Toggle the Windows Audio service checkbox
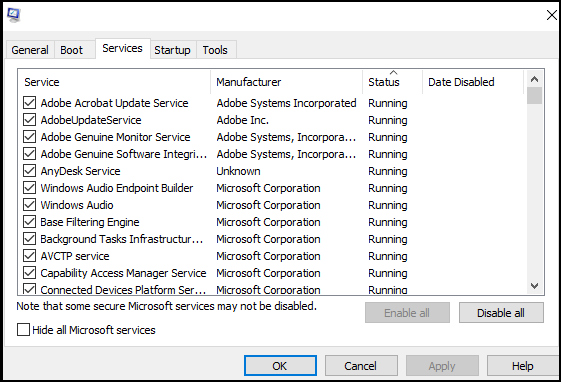This screenshot has width=561, height=382. (x=29, y=205)
